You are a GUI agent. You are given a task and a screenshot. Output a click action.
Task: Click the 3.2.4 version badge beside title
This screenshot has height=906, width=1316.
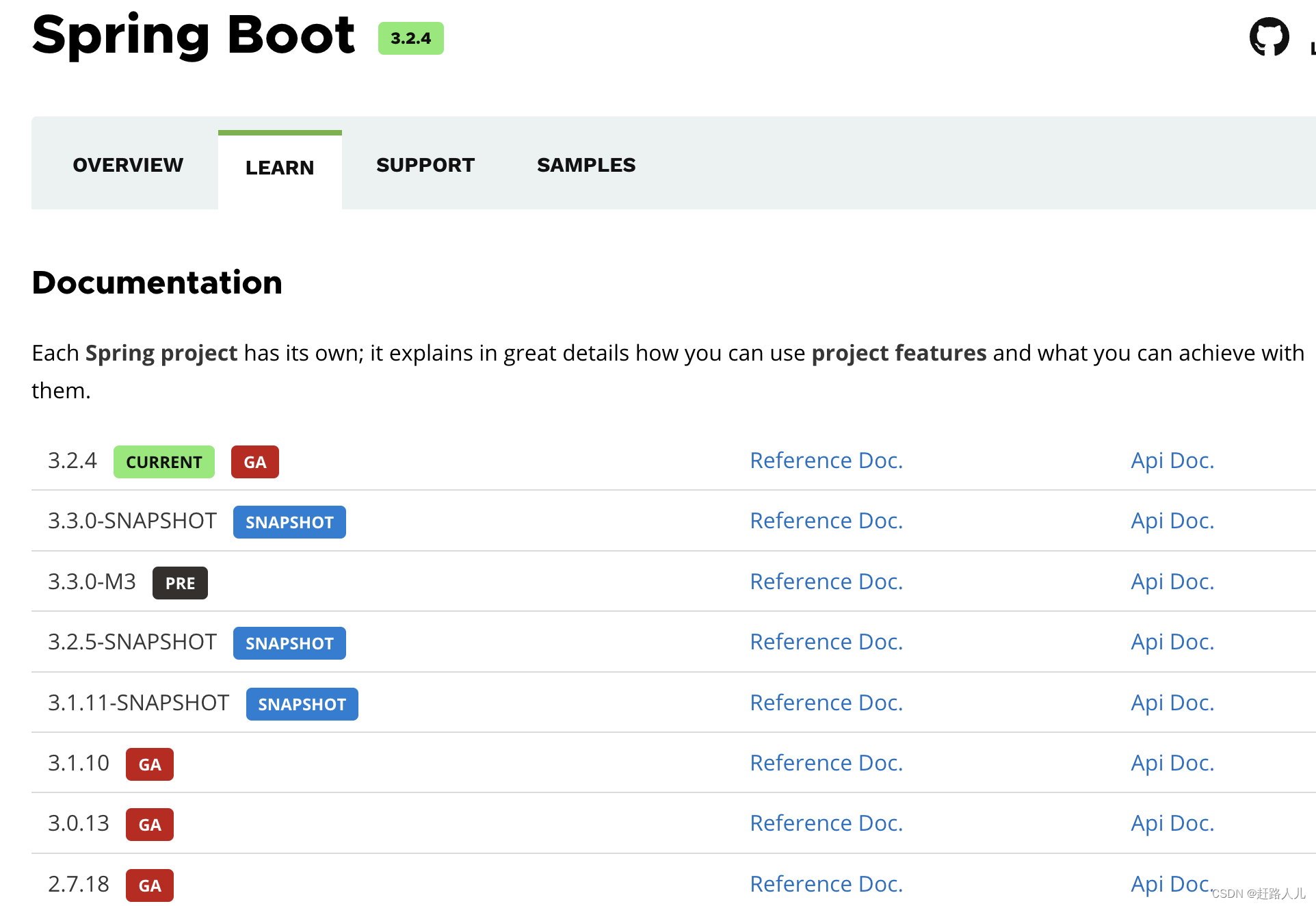tap(410, 38)
